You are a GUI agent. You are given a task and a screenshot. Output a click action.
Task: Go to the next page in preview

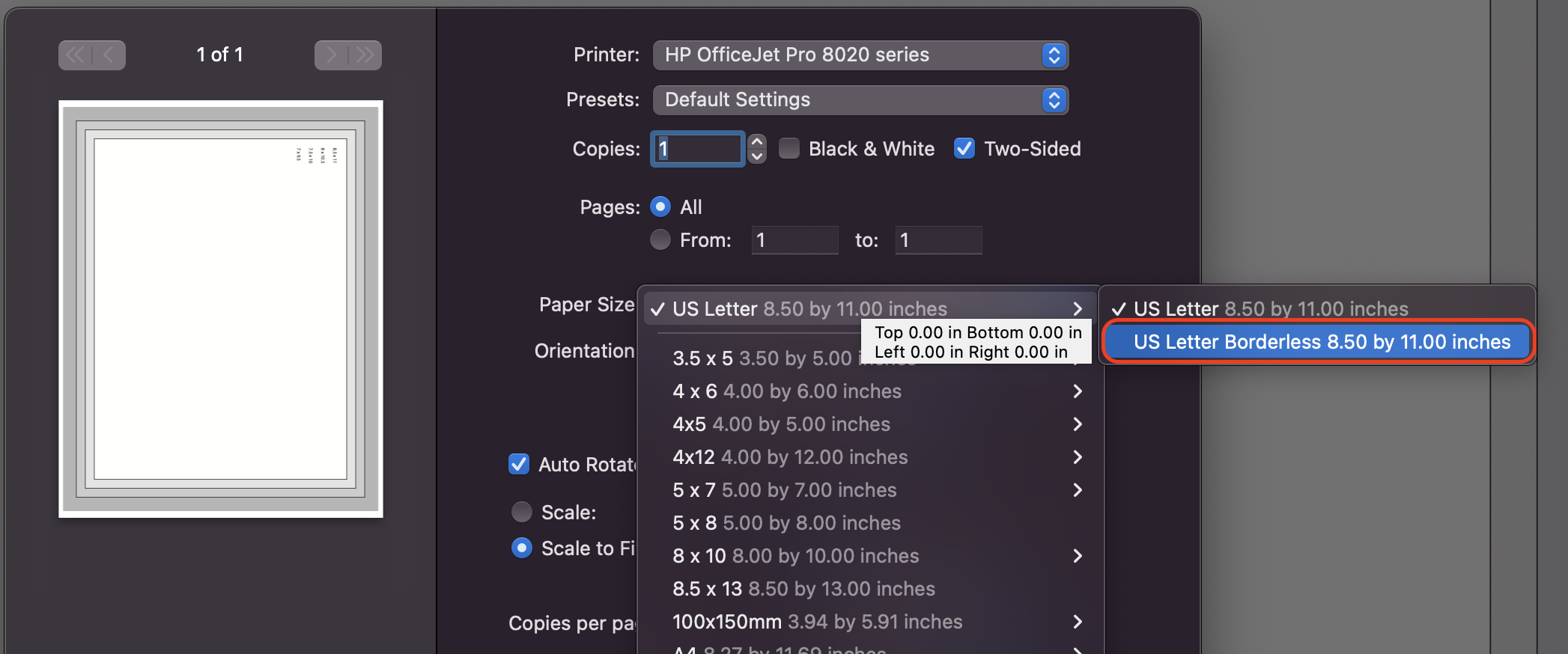click(x=332, y=55)
